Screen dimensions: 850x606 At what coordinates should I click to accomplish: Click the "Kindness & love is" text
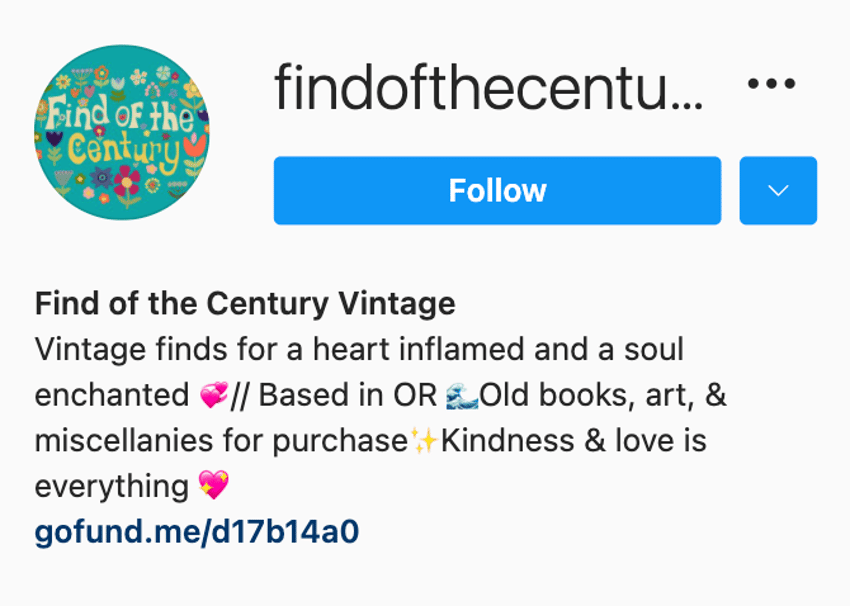[x=574, y=440]
